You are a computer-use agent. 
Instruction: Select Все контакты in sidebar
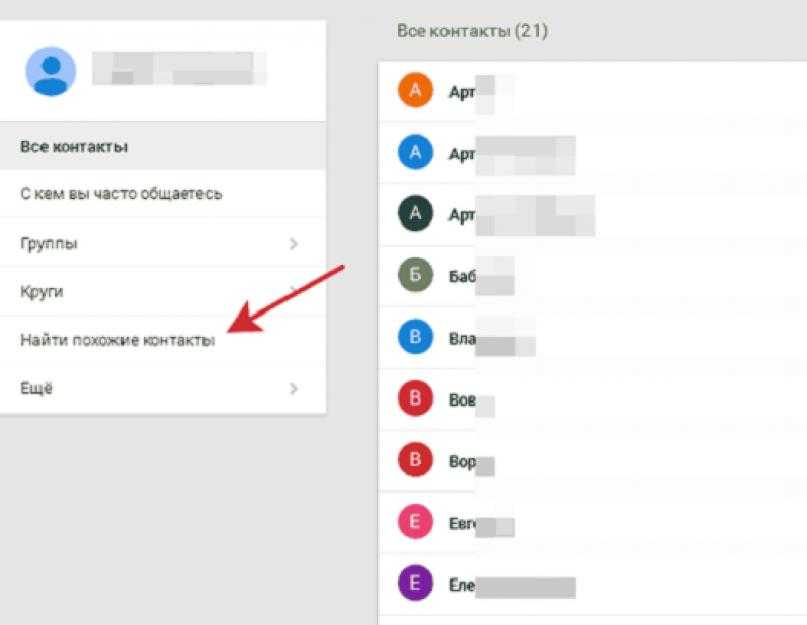point(163,147)
